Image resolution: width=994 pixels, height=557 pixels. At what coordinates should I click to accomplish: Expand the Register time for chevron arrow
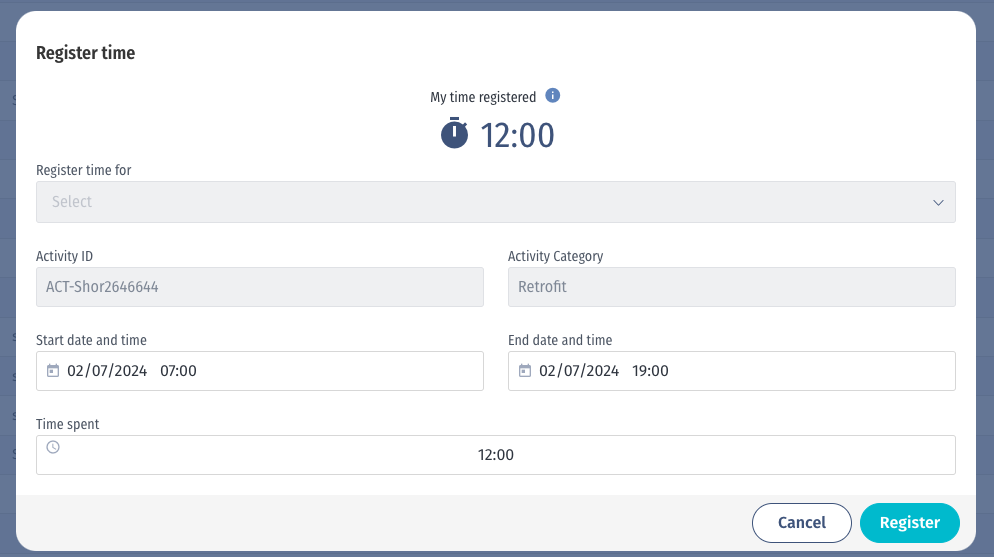938,202
